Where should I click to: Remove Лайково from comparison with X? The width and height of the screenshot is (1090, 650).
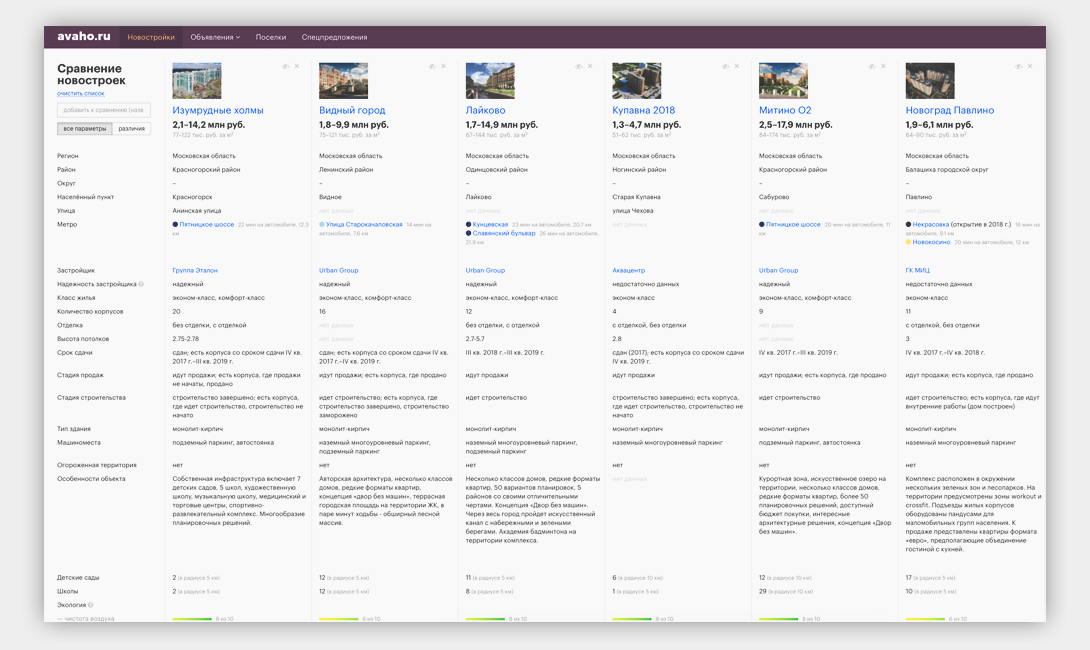click(x=590, y=67)
